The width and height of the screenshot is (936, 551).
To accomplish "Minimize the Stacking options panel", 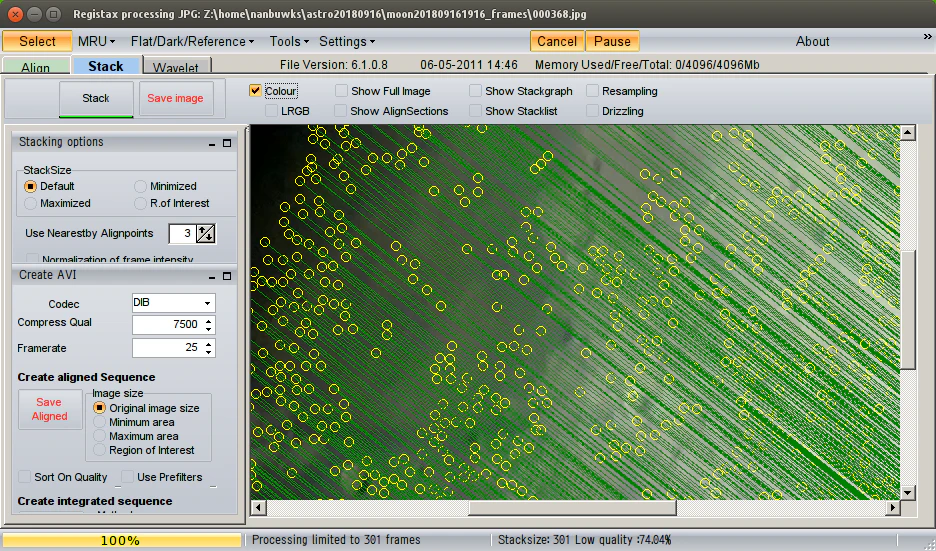I will [212, 143].
